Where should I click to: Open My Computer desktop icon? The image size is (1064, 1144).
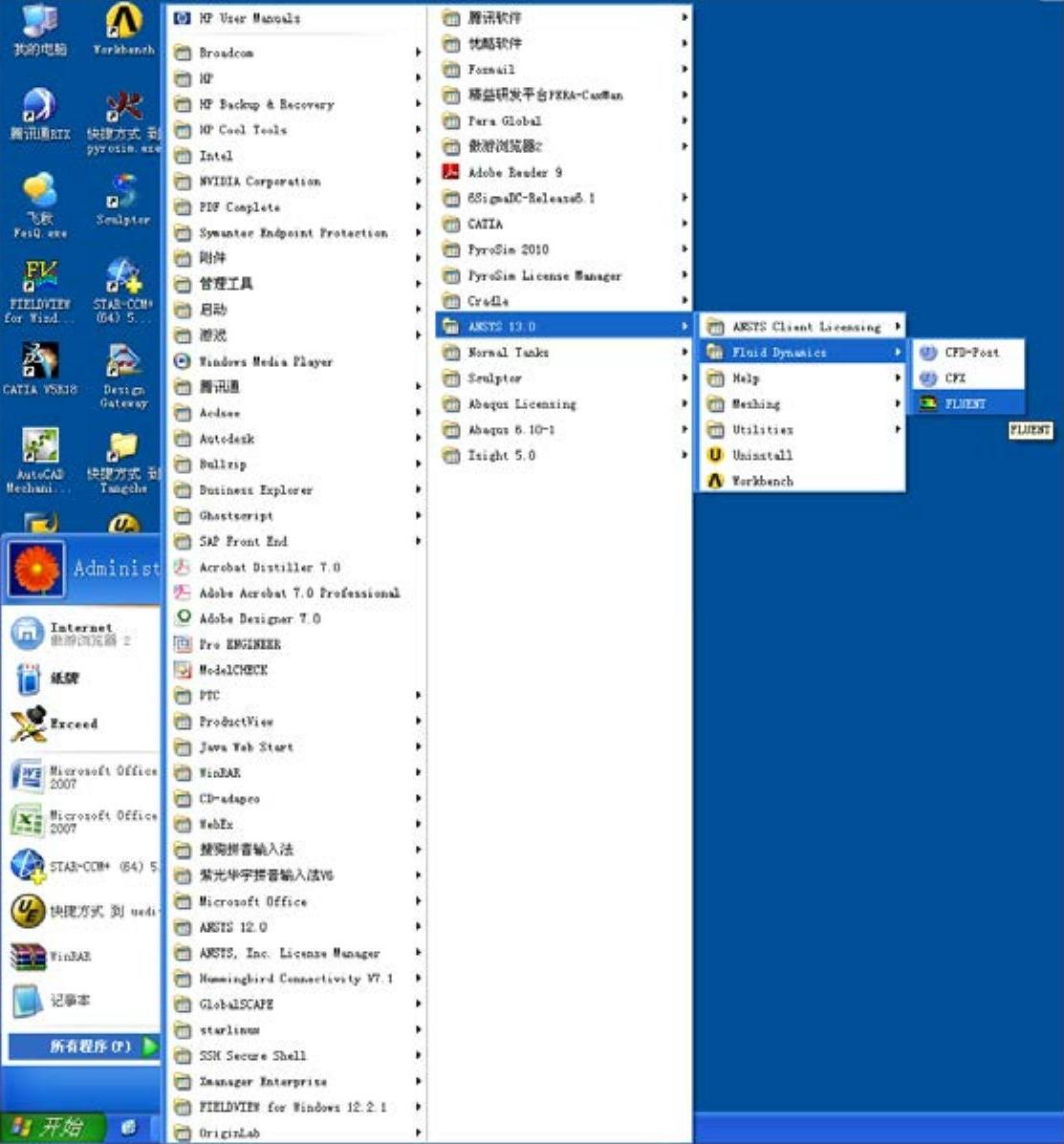[40, 30]
